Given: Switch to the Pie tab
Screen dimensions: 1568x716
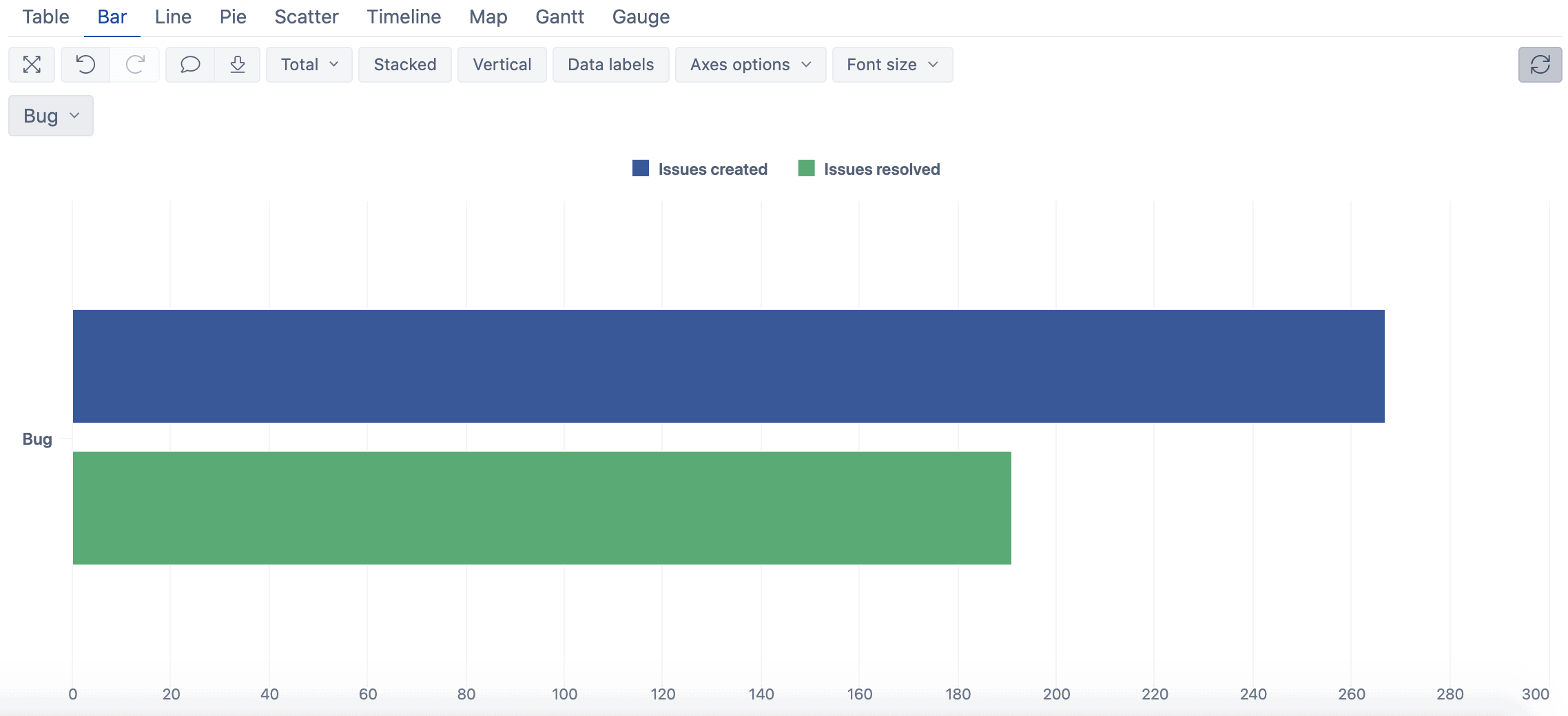Looking at the screenshot, I should [x=233, y=17].
